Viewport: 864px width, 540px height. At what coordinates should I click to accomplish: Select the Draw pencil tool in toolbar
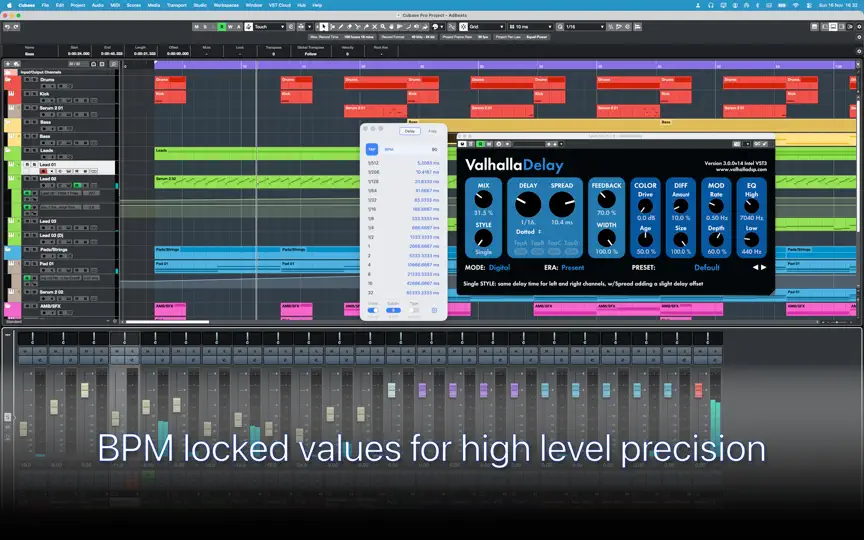click(x=341, y=26)
